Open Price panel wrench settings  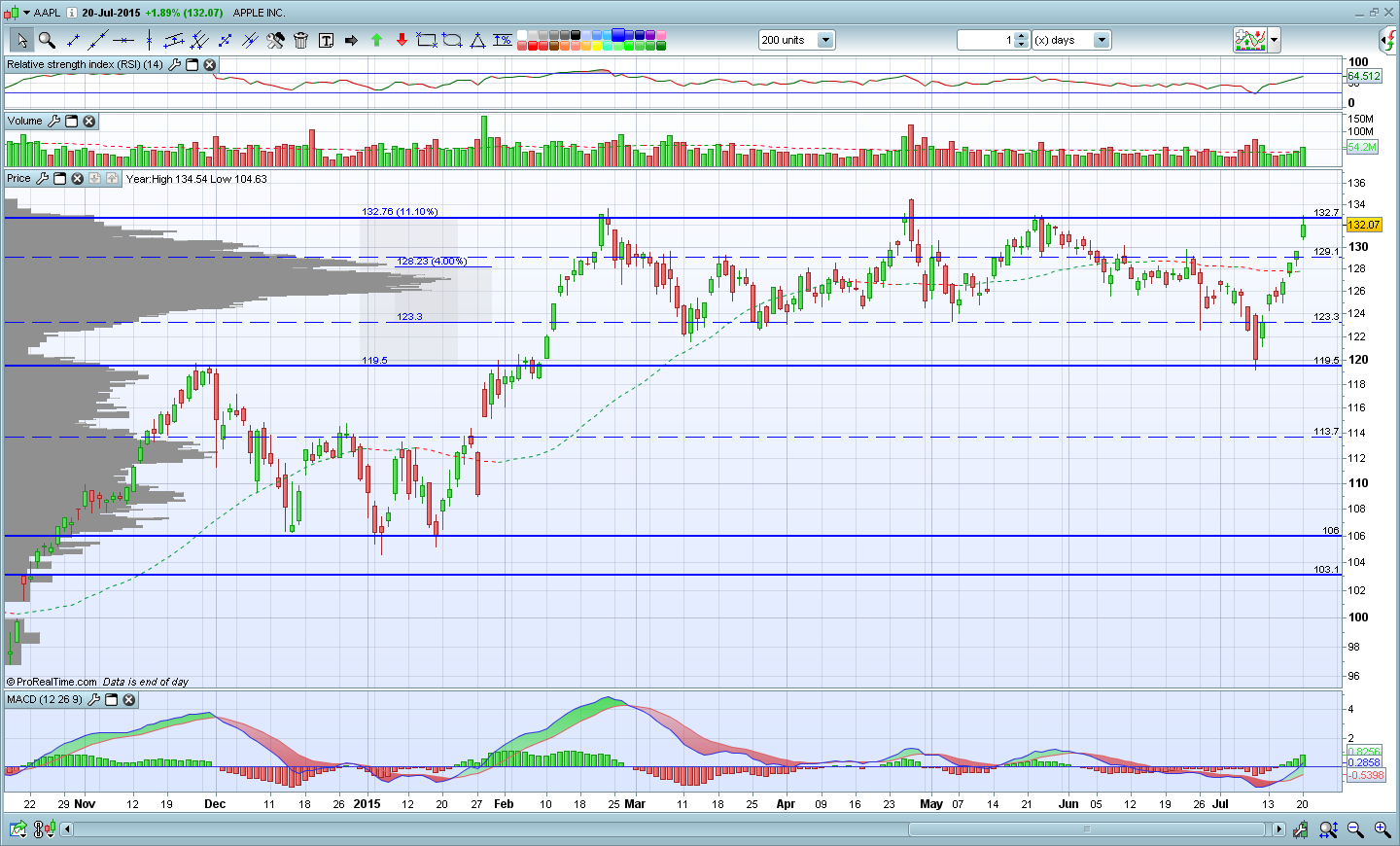(x=42, y=178)
